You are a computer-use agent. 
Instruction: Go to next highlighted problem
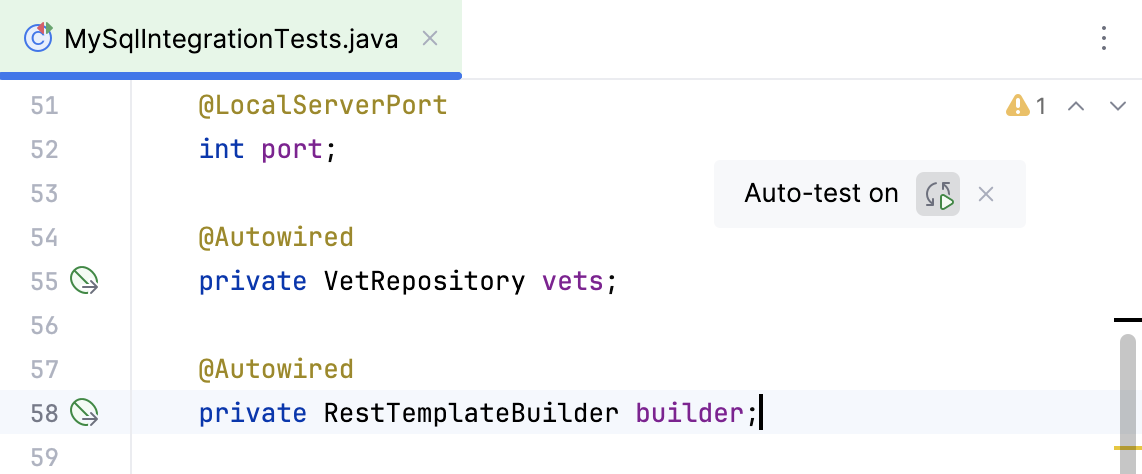tap(1118, 105)
